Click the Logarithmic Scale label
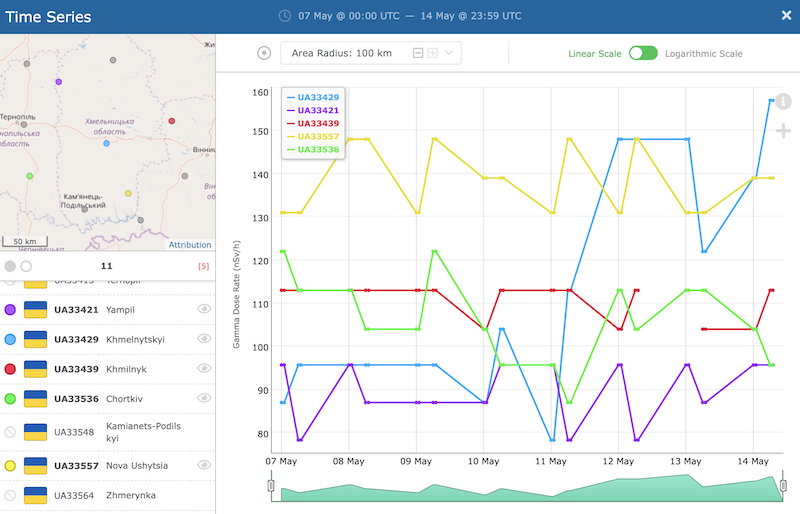 coord(704,54)
